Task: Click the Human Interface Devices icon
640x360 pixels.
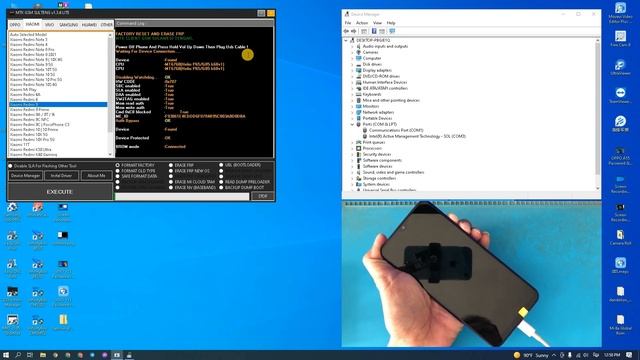Action: (x=359, y=82)
